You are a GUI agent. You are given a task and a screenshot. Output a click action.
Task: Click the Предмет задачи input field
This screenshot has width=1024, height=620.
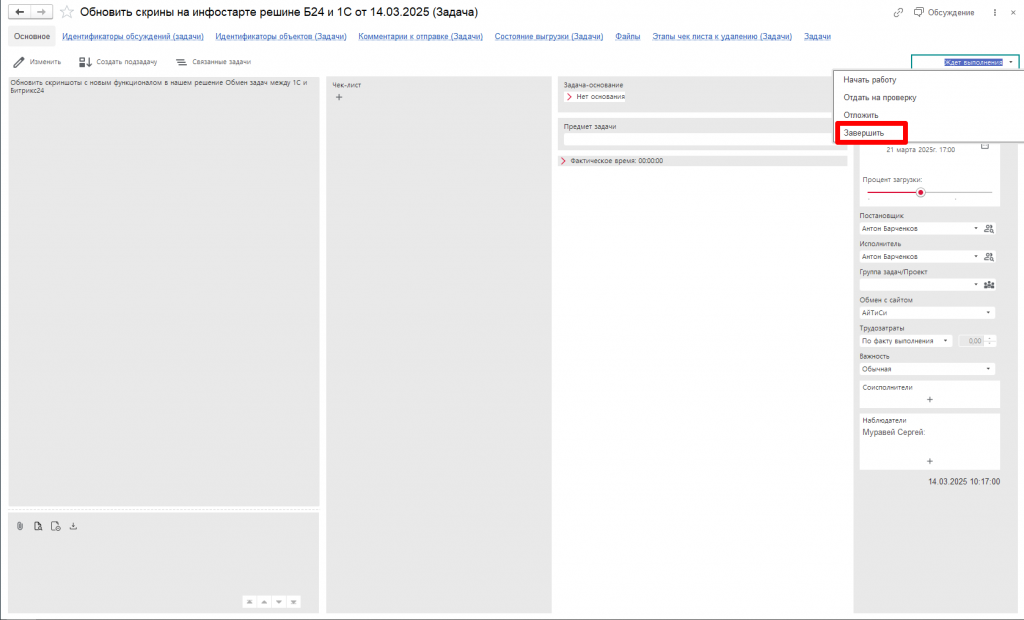699,139
